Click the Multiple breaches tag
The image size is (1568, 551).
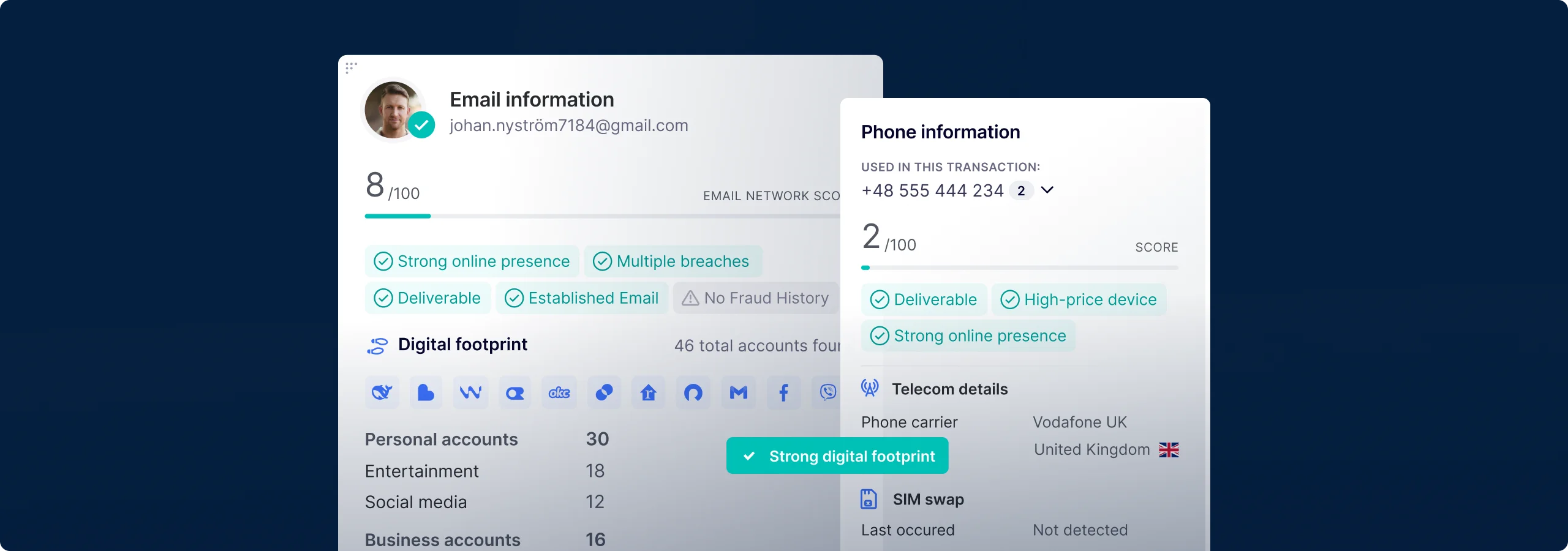coord(673,261)
